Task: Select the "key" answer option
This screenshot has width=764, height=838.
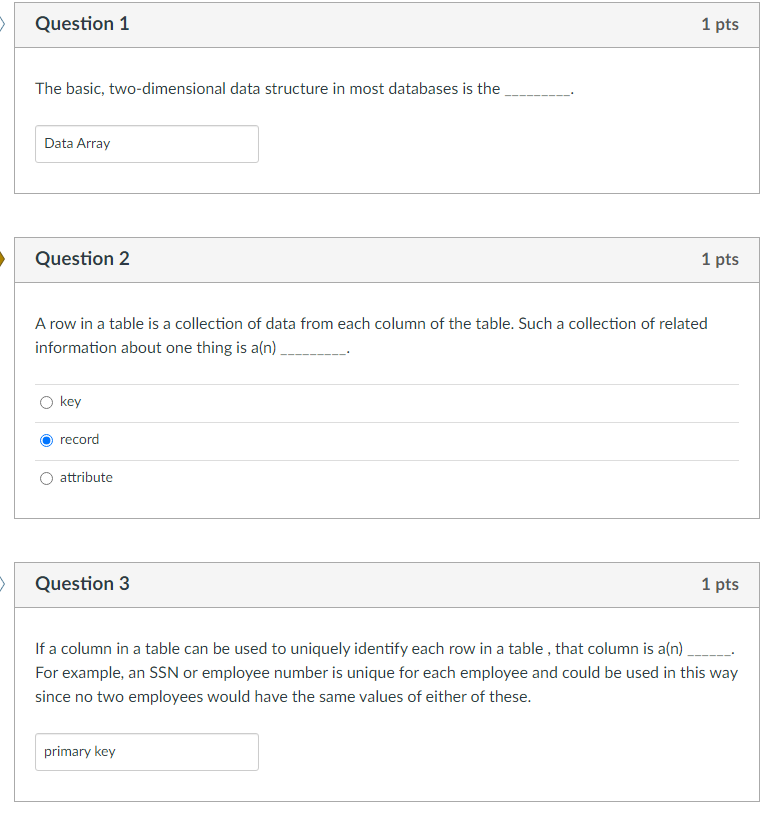Action: [46, 402]
